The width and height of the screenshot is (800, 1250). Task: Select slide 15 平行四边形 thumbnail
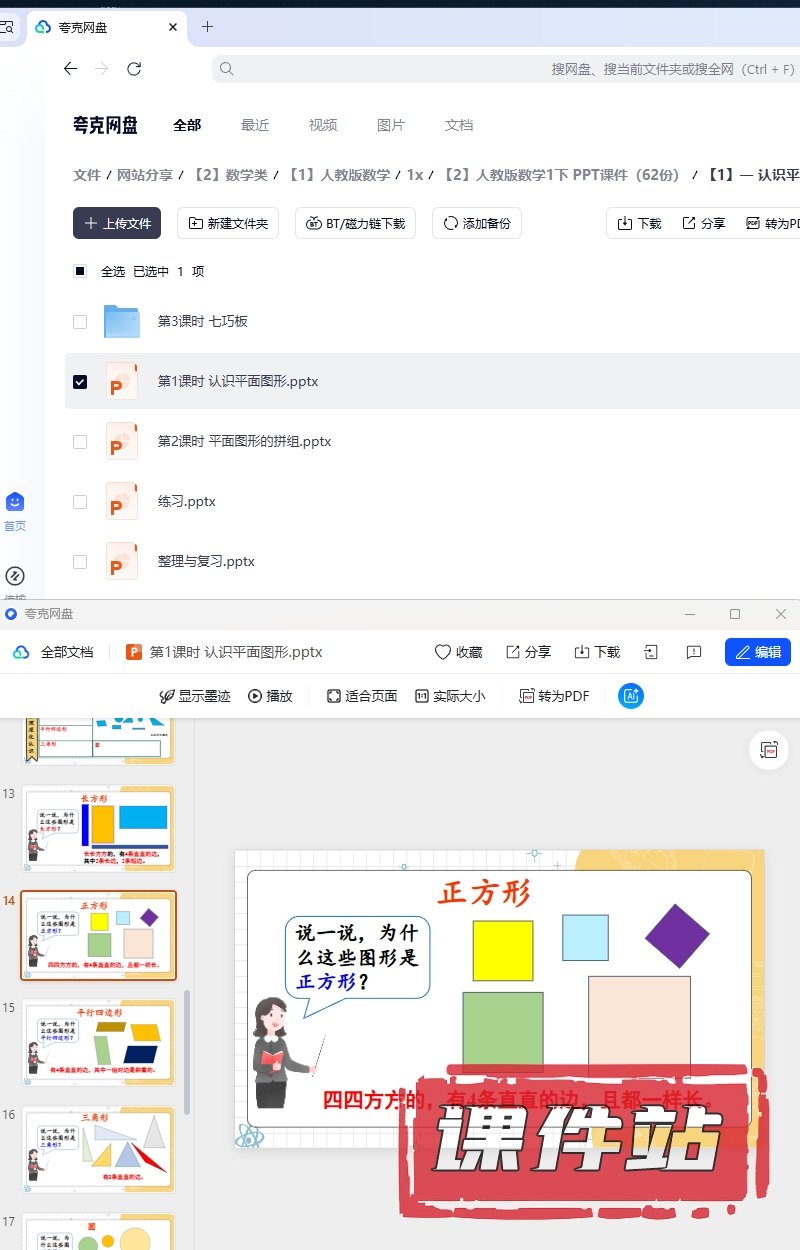tap(98, 1041)
